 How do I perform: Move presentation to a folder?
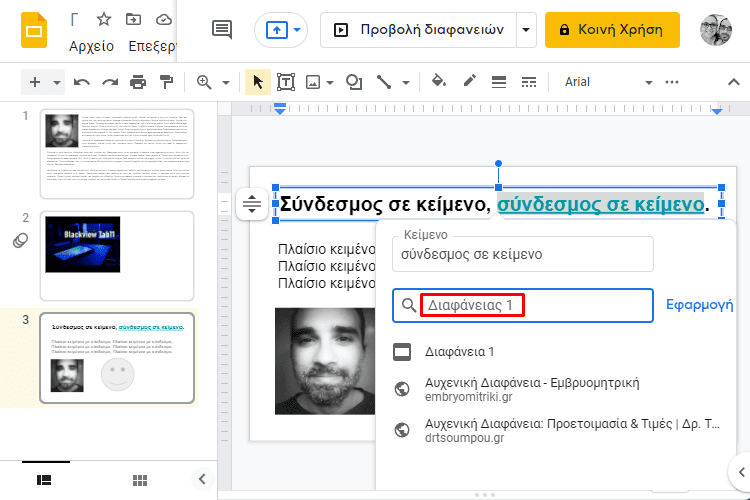[x=133, y=20]
